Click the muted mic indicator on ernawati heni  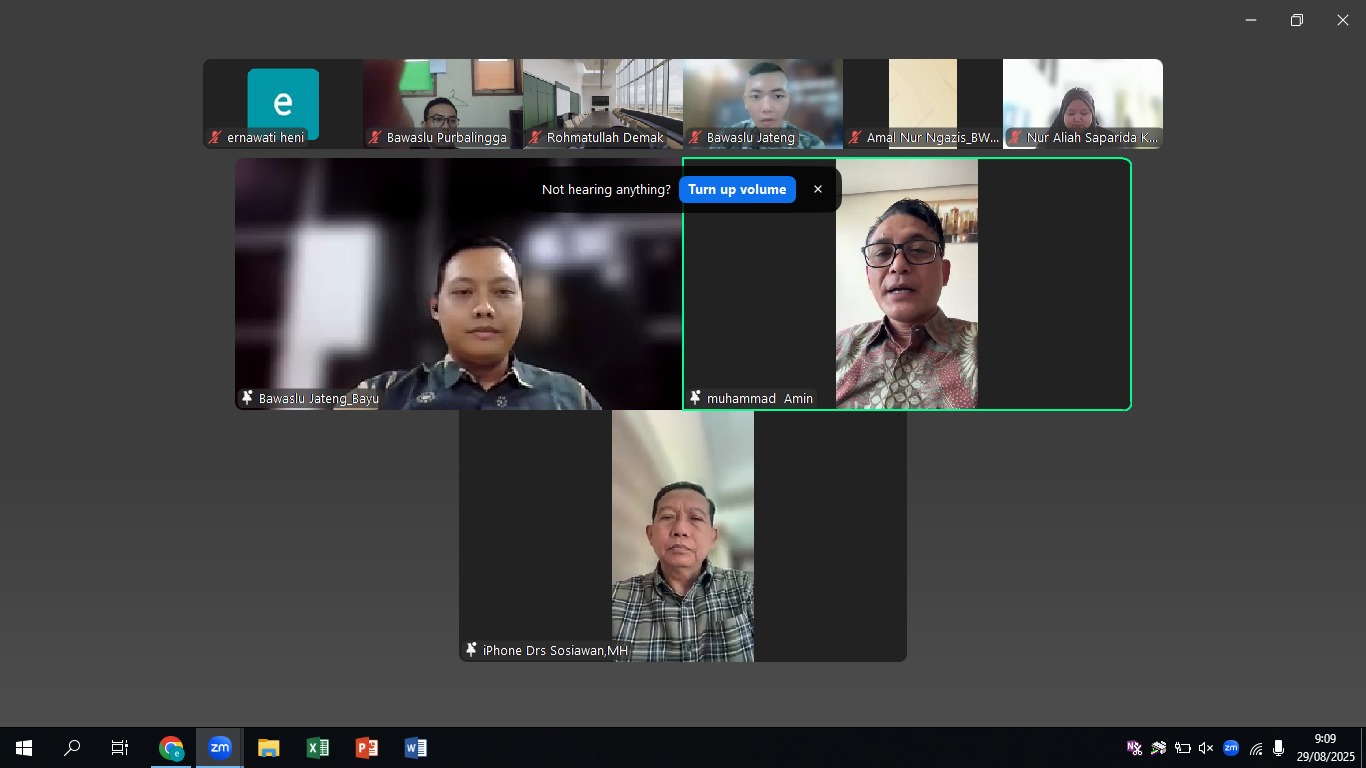click(x=214, y=139)
